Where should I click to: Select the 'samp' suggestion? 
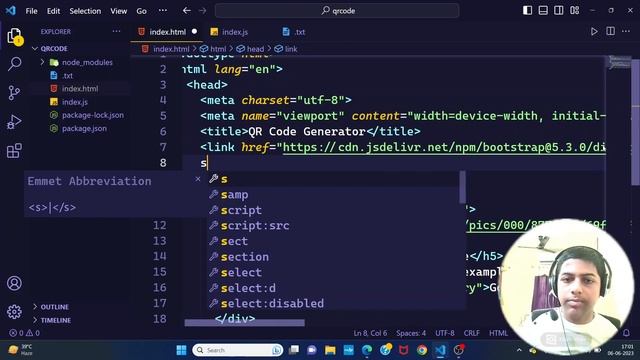tap(333, 195)
